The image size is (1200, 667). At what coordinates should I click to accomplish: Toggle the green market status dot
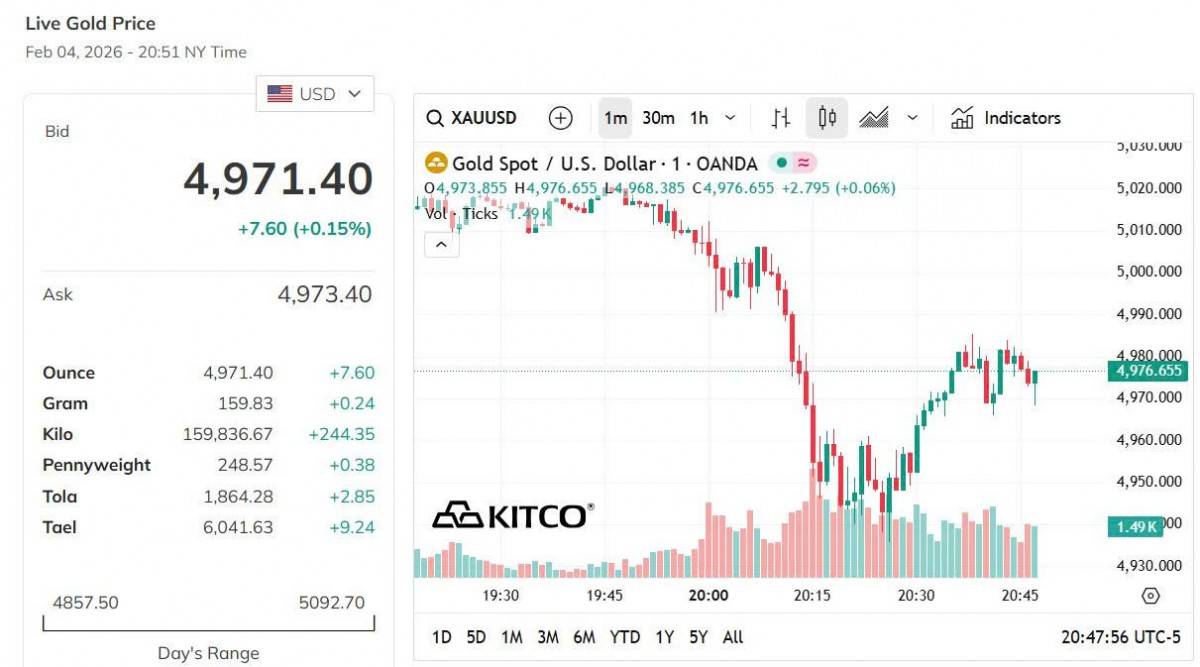(782, 163)
